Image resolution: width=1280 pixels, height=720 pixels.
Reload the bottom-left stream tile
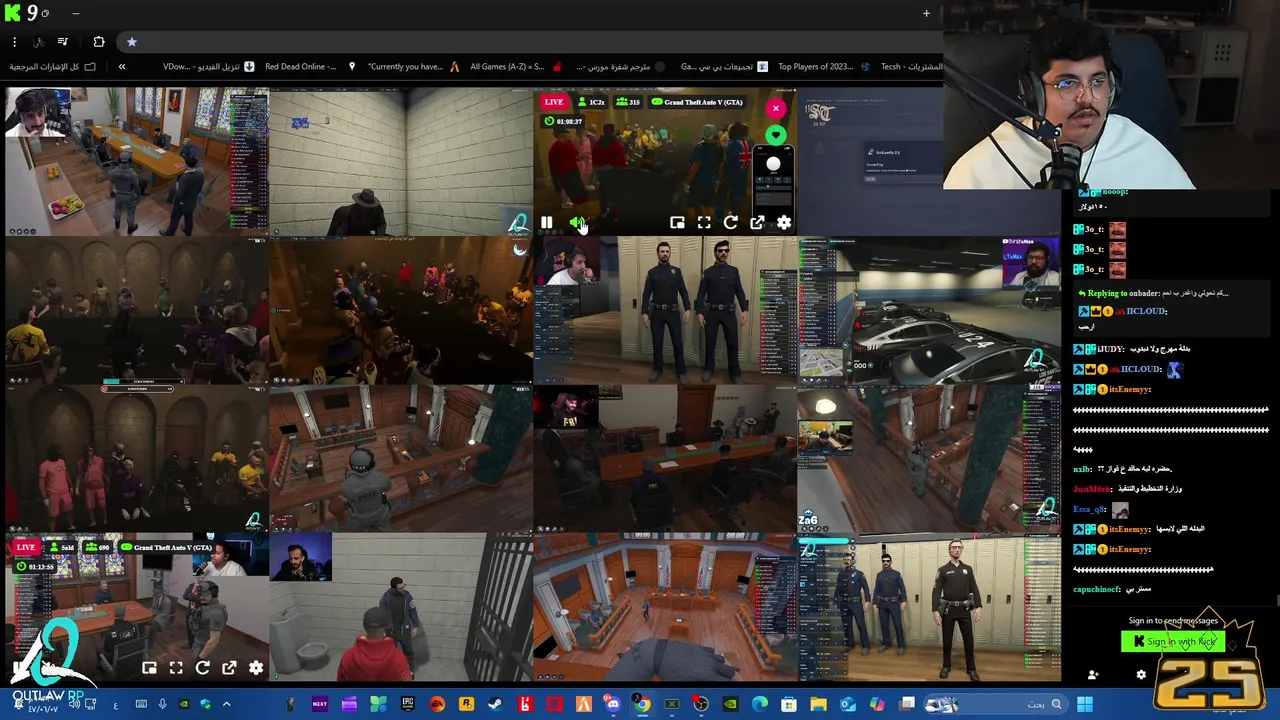click(203, 668)
